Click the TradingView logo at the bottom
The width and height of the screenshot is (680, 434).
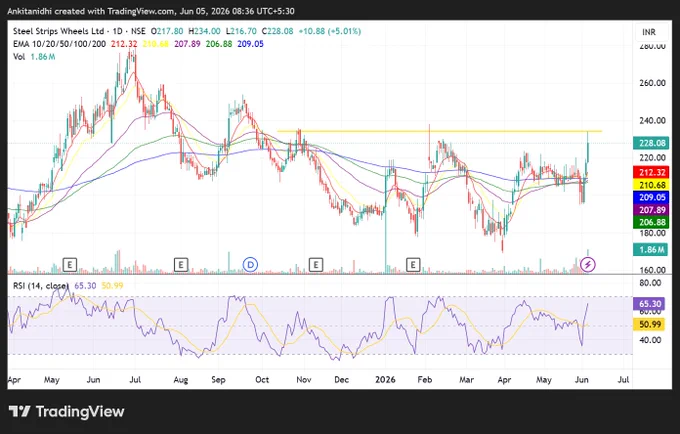coord(66,411)
